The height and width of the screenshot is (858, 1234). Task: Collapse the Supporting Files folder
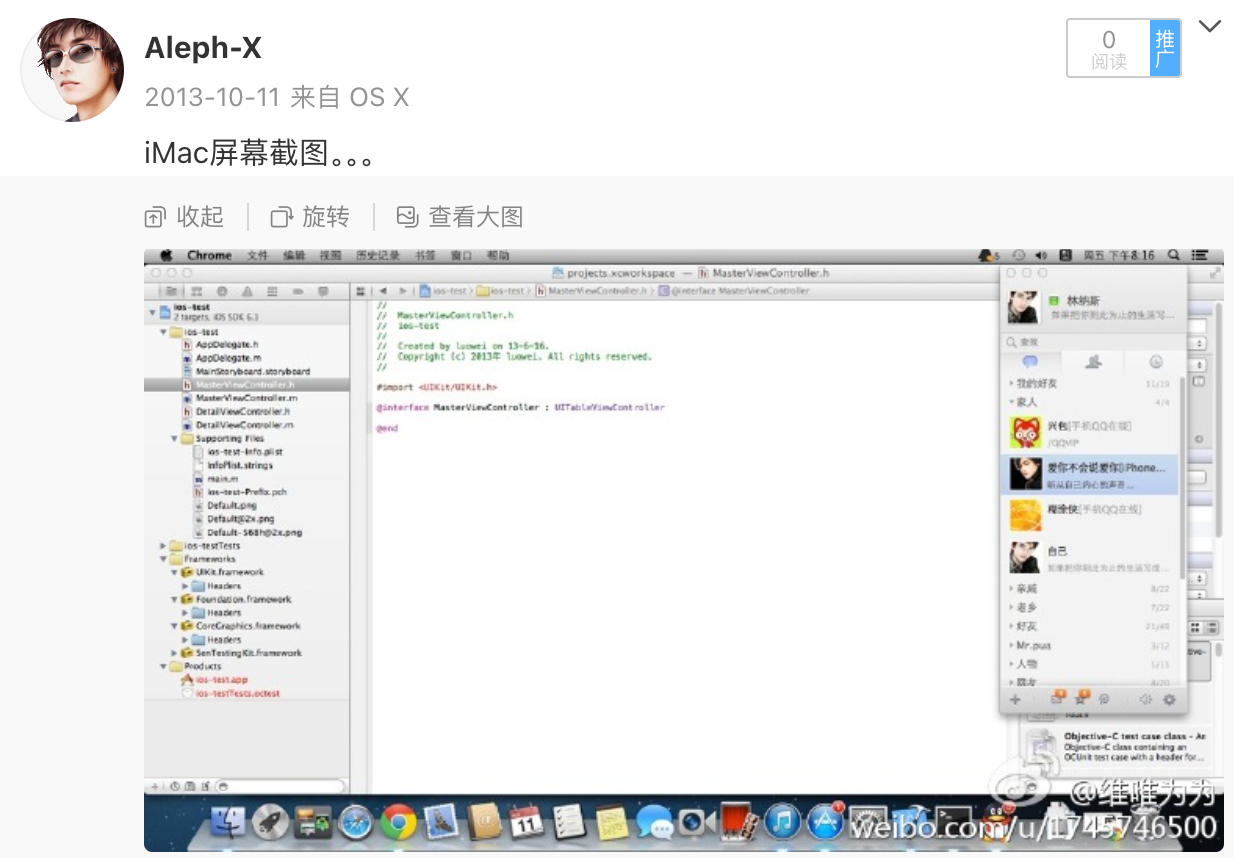(x=175, y=439)
